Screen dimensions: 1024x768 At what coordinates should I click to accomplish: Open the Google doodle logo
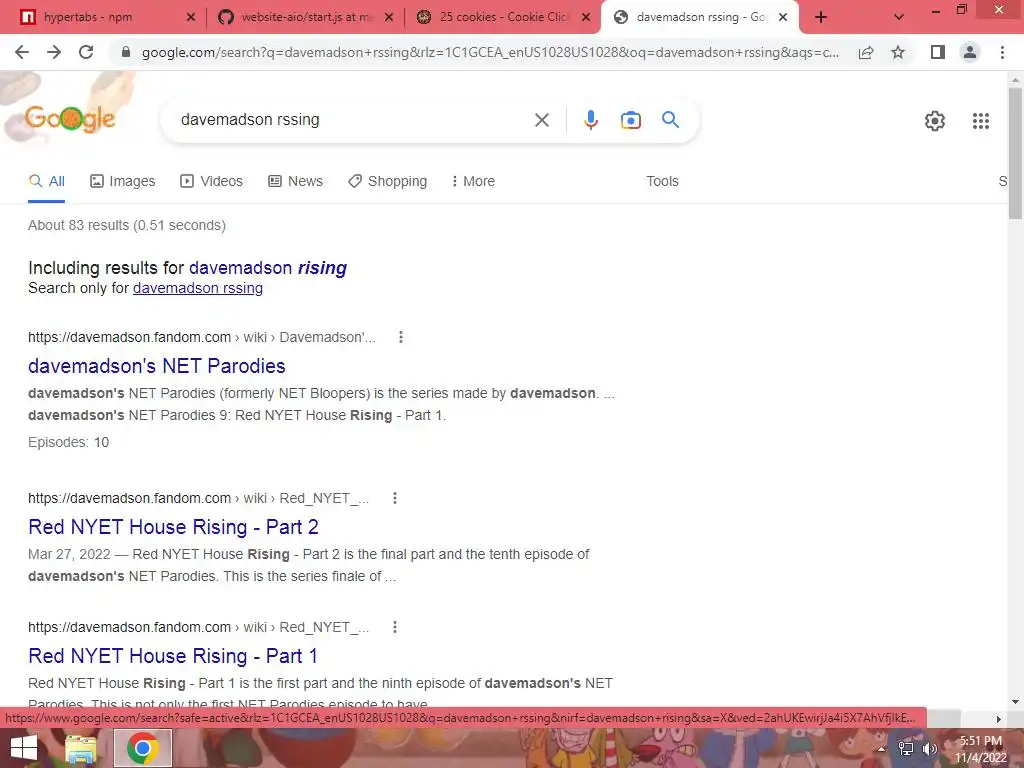coord(70,119)
